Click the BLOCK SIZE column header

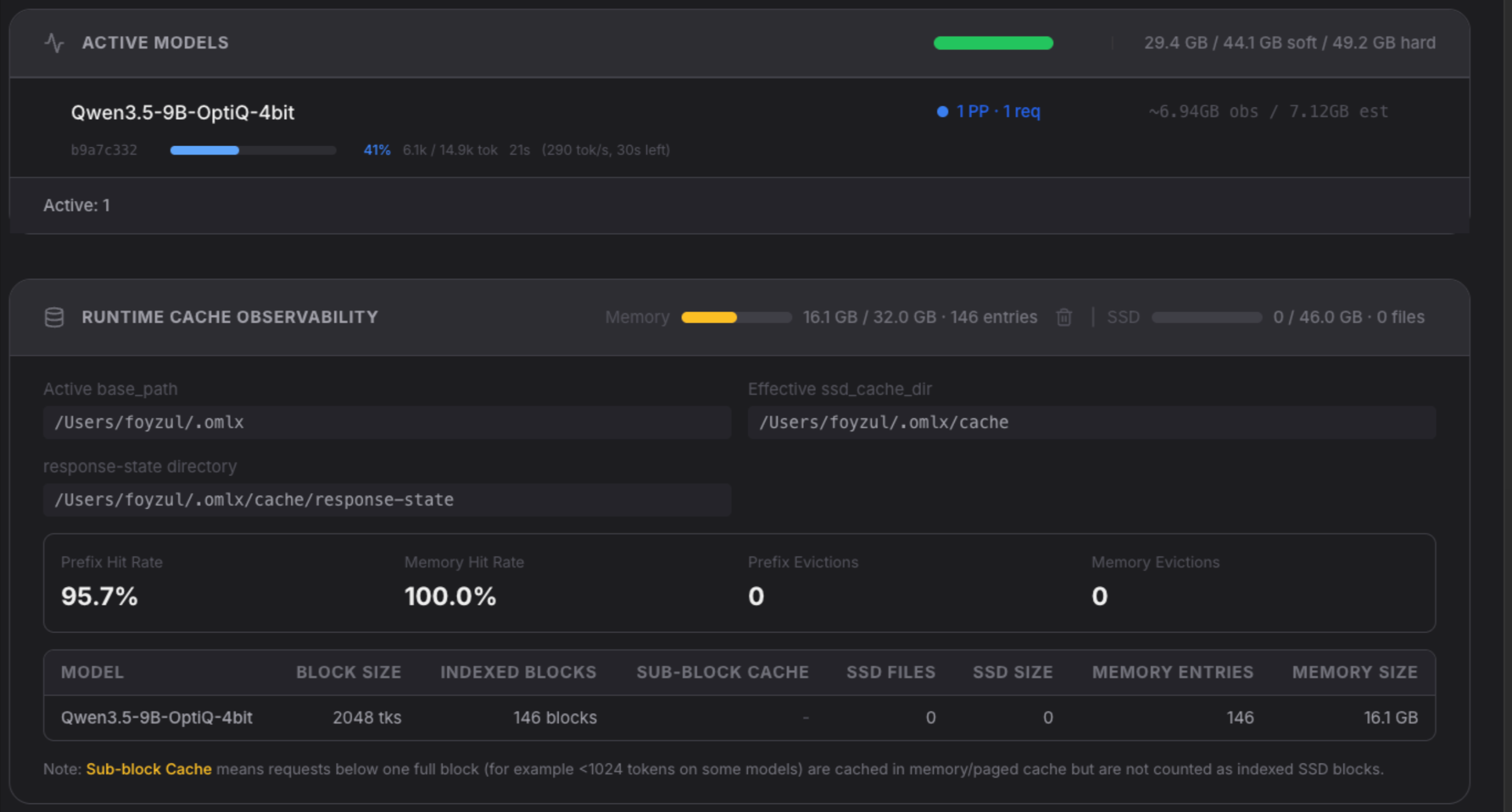pyautogui.click(x=348, y=672)
